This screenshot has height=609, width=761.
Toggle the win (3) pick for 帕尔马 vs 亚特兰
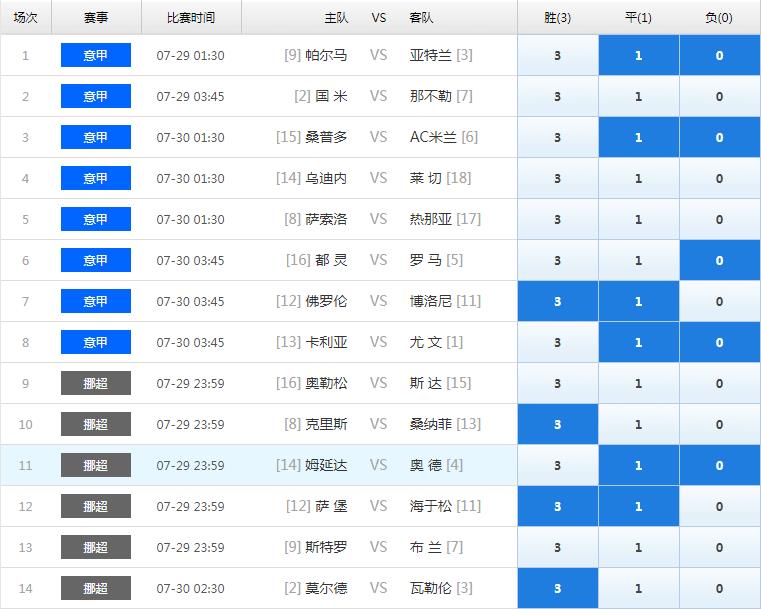point(557,55)
